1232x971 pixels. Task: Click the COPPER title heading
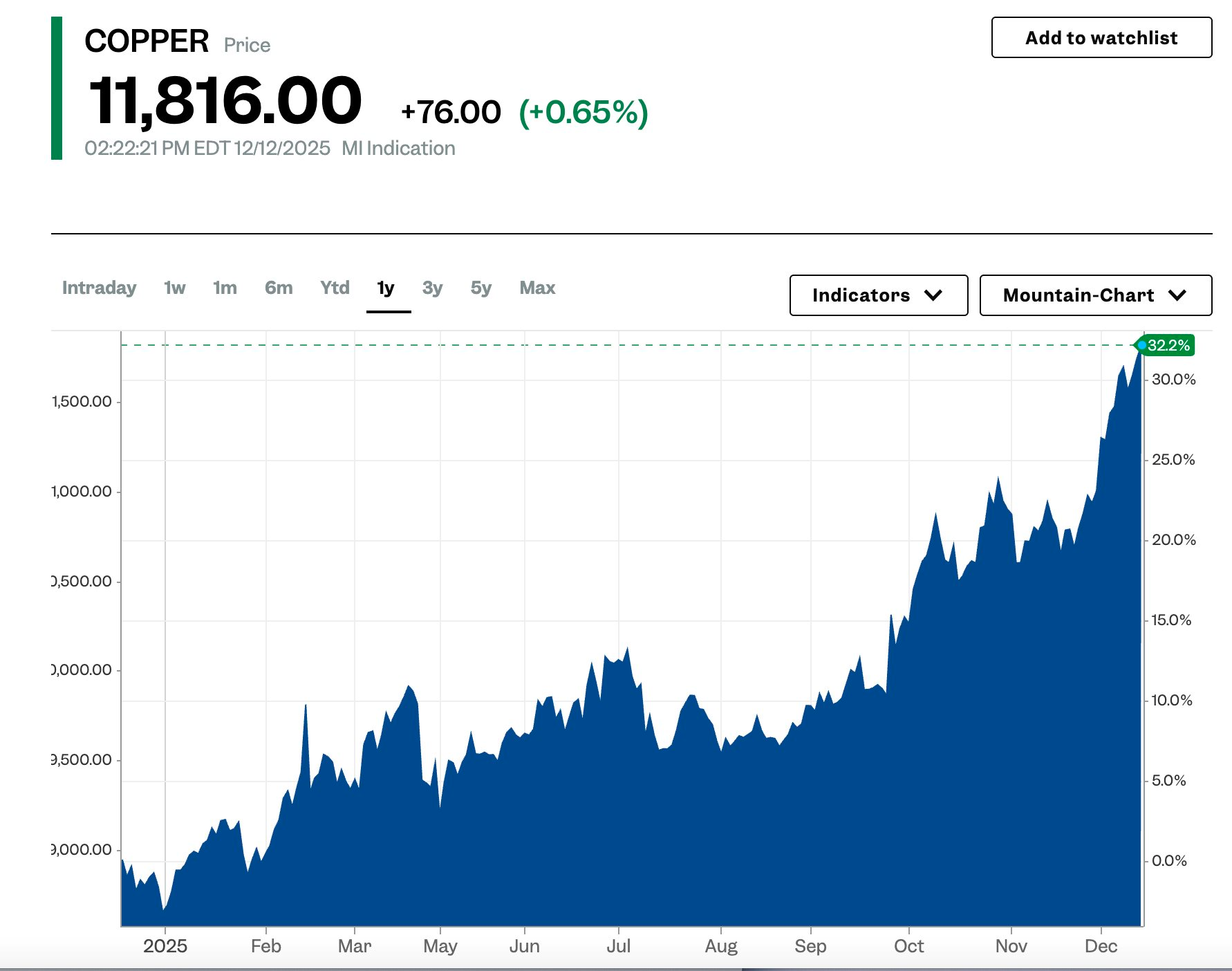(x=147, y=41)
